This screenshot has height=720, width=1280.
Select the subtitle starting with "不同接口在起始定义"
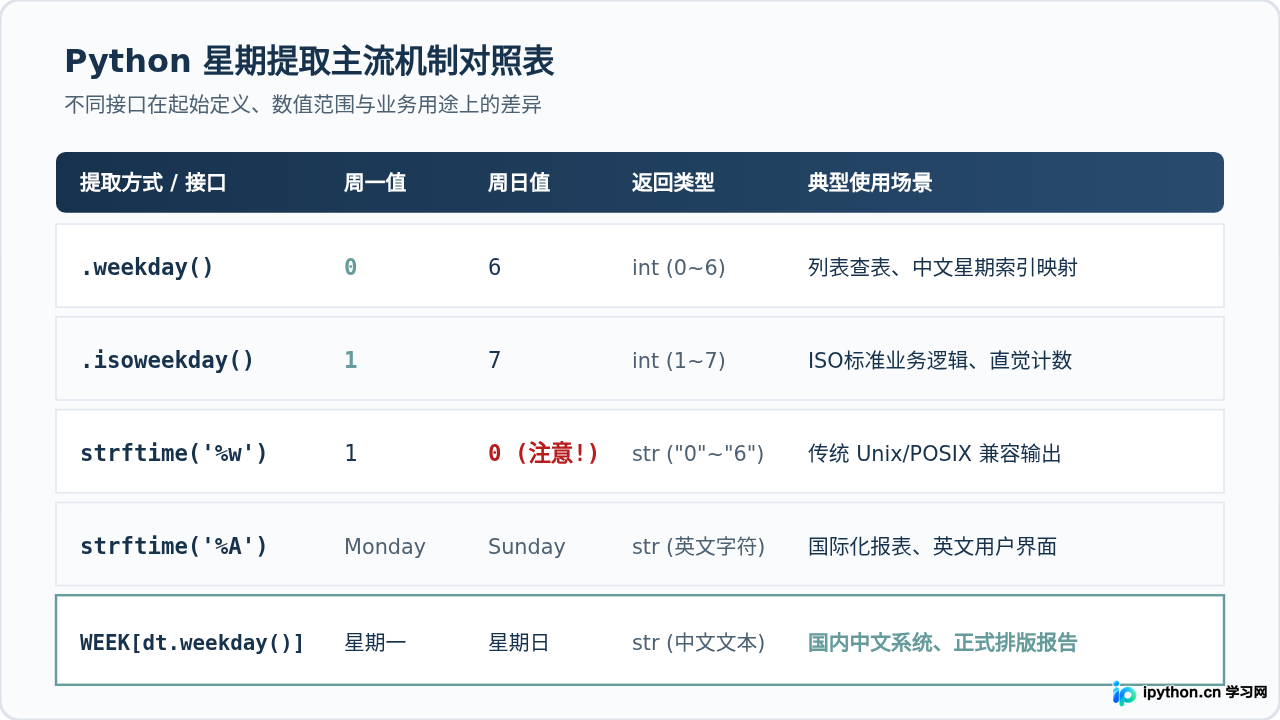[x=303, y=105]
